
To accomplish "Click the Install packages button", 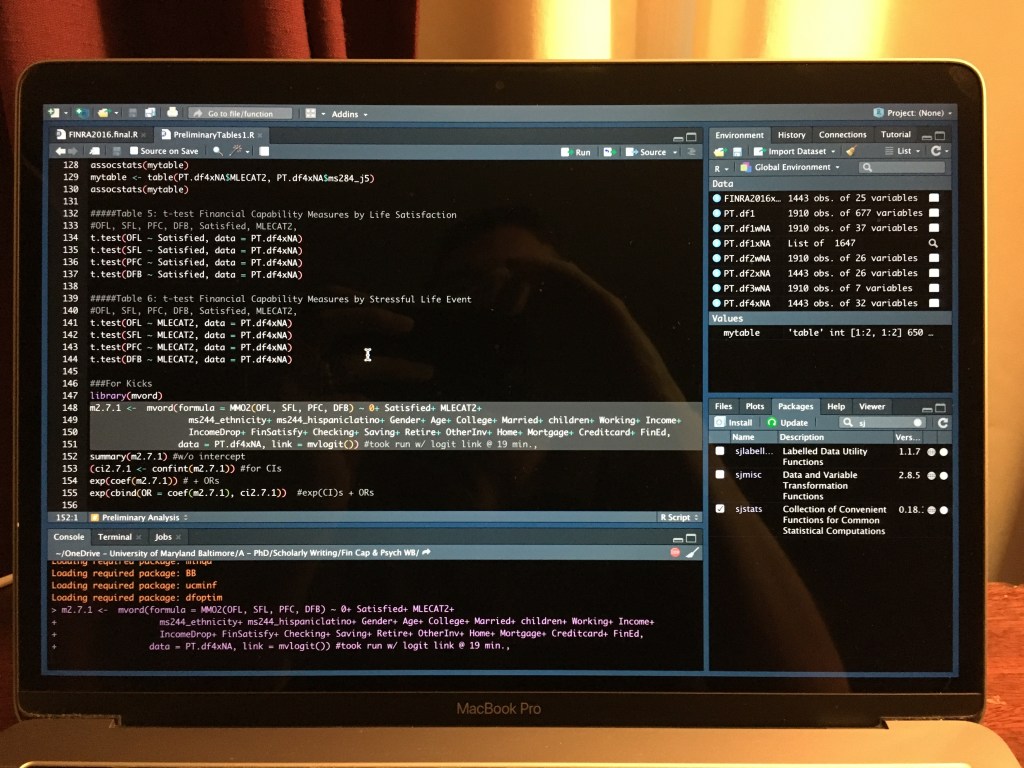I will [734, 423].
